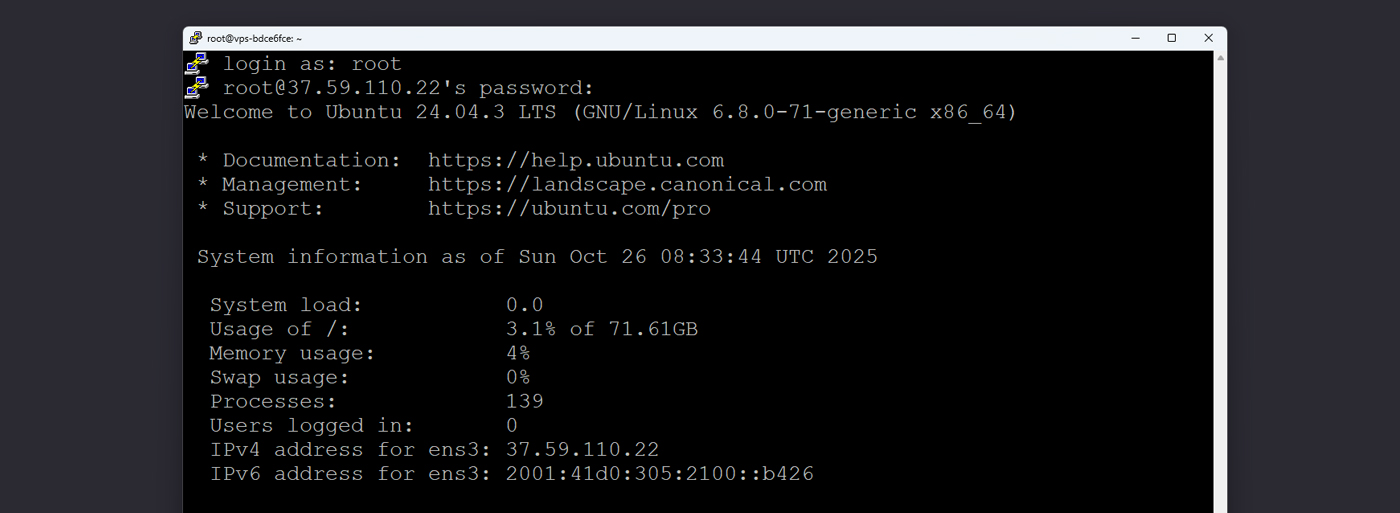Click the 'root@37.59.110.22's password:' prompt text

pos(408,88)
